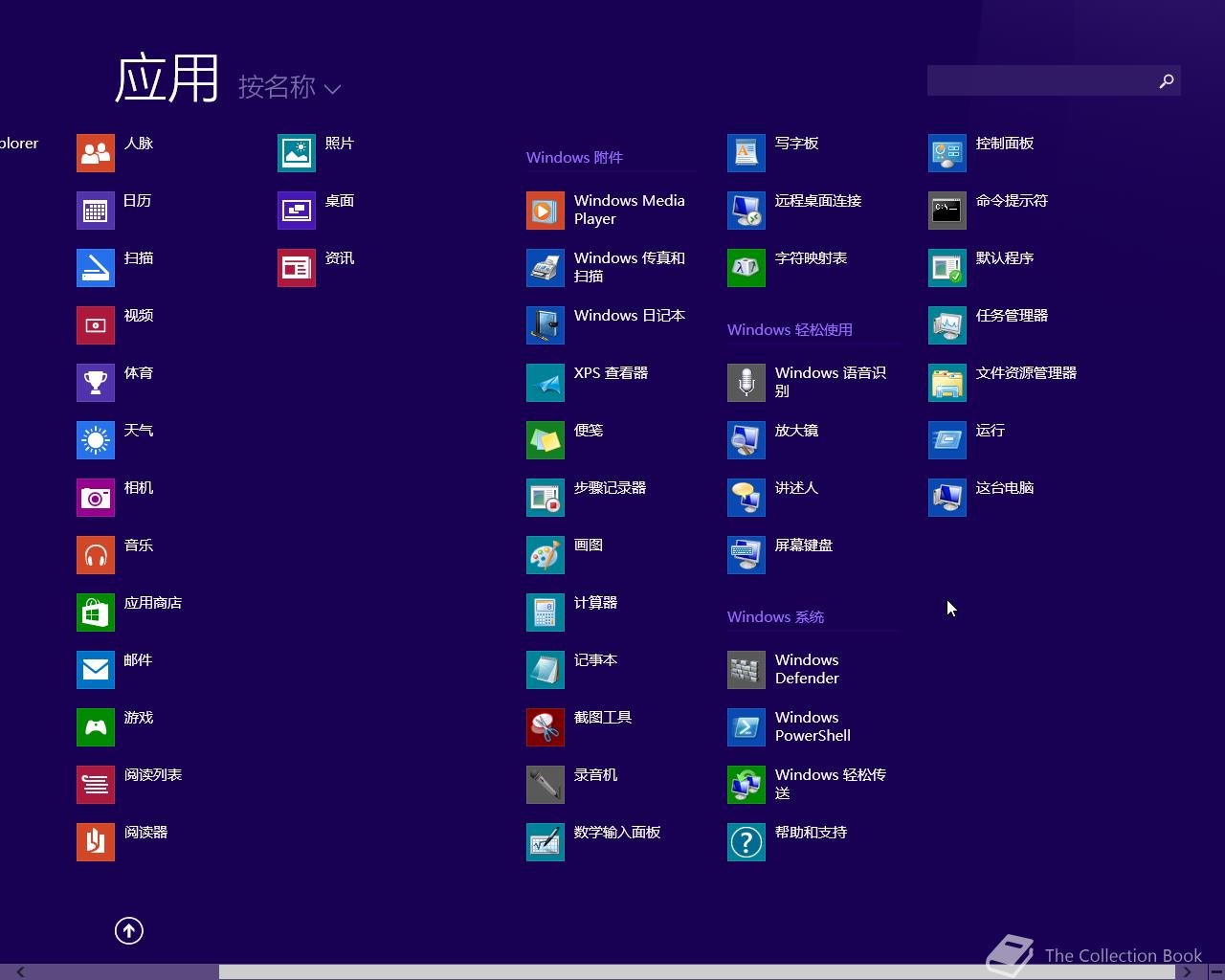Open the 数学输入面板 icon
This screenshot has width=1225, height=980.
(546, 842)
